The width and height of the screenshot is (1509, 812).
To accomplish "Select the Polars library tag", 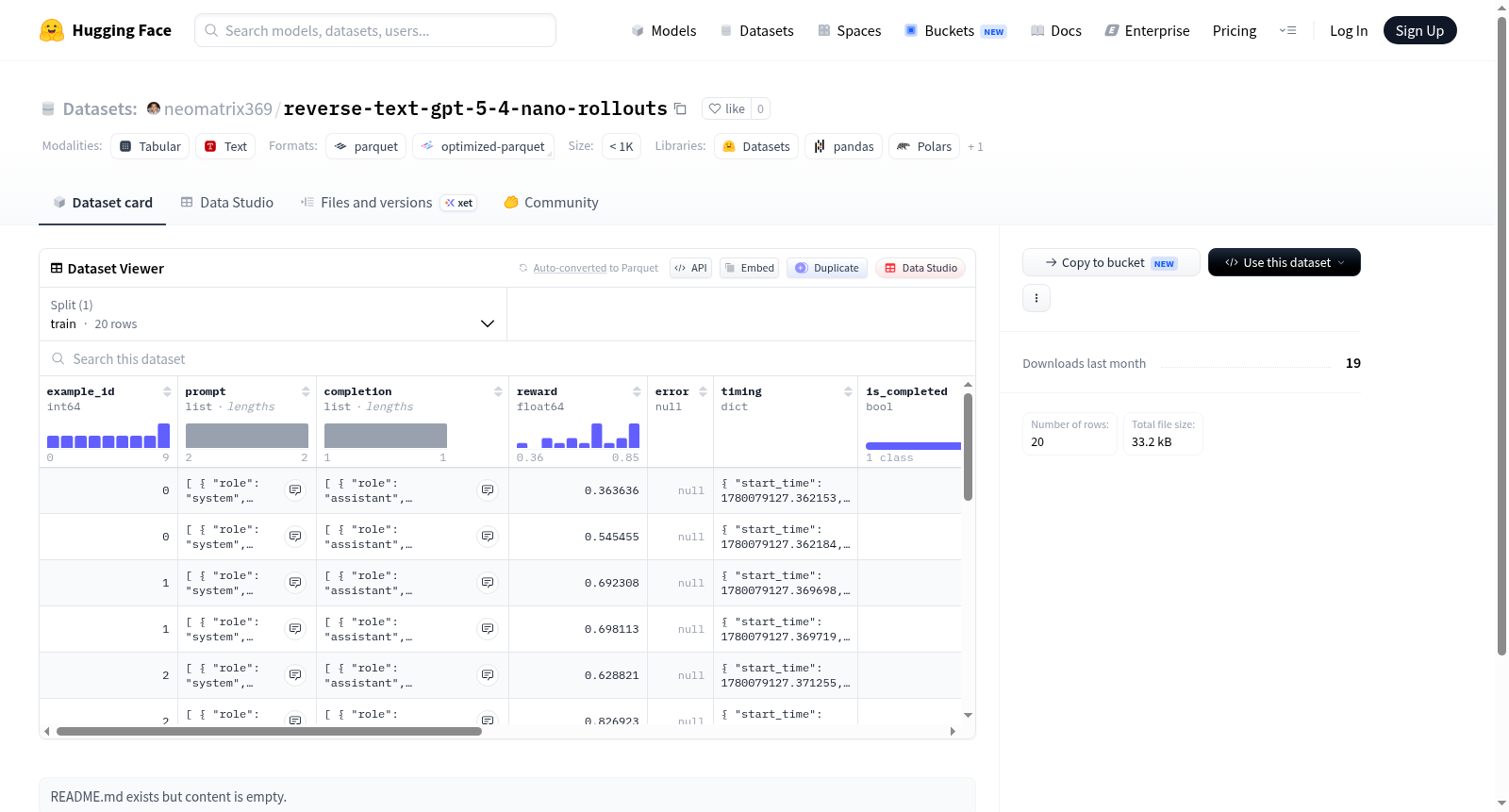I will [924, 146].
